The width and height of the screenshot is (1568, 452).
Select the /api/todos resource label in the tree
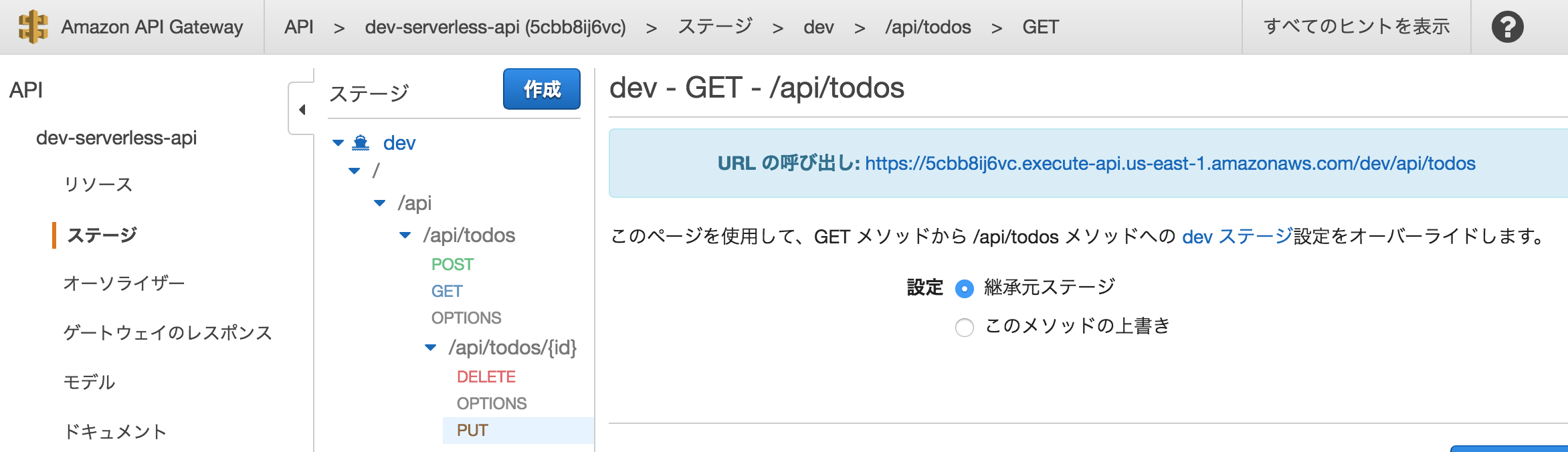(469, 235)
